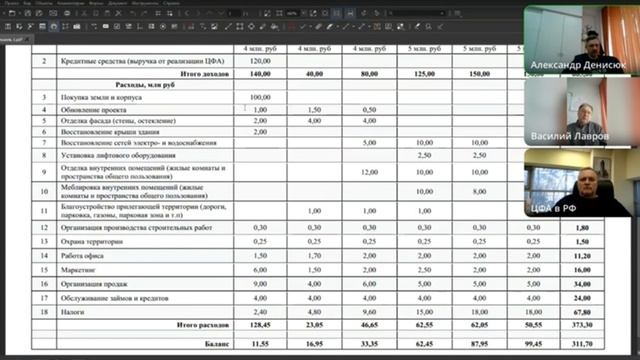Close the open PDF document tab
This screenshot has height=360, width=640.
pos(27,39)
